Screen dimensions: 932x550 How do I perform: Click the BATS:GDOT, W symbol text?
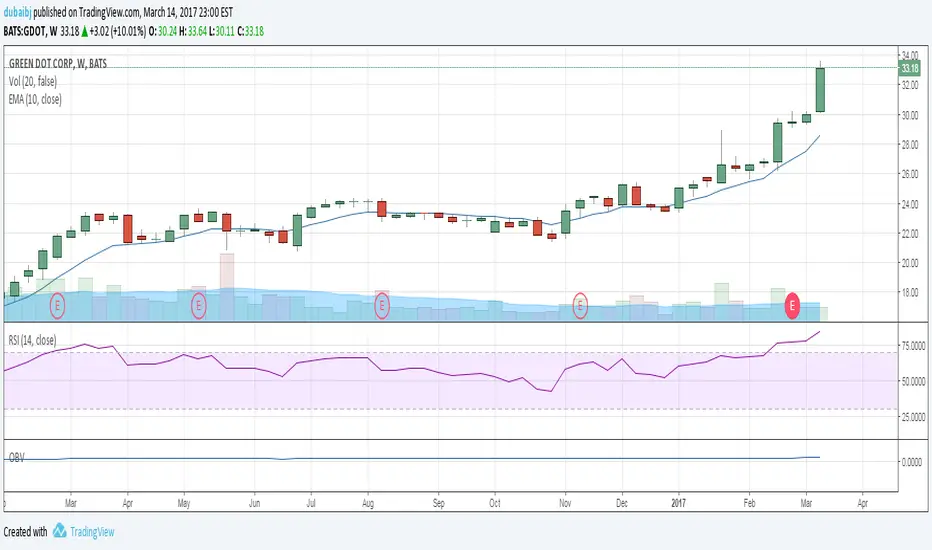coord(30,32)
